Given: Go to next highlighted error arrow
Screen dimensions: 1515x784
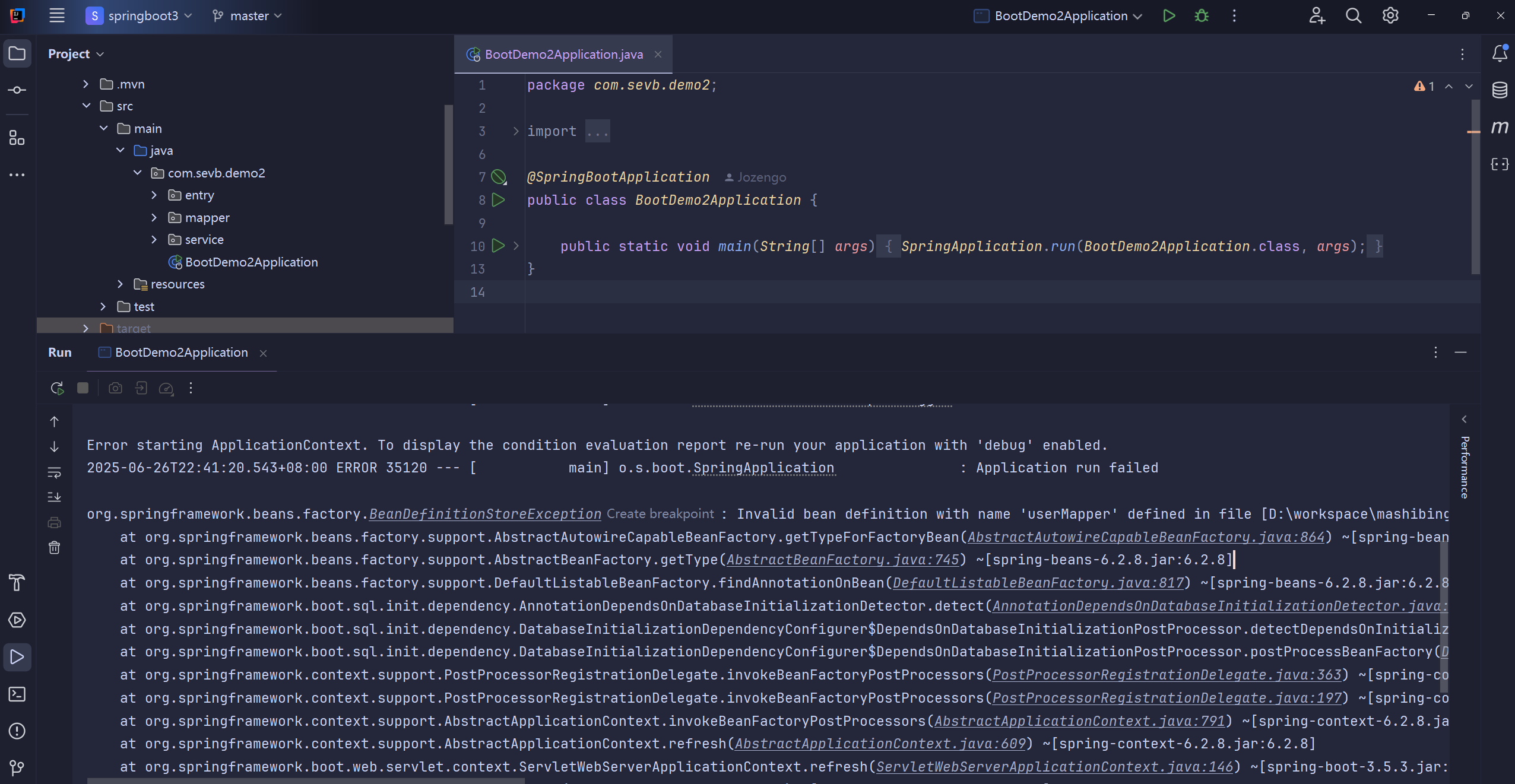Looking at the screenshot, I should click(1469, 87).
